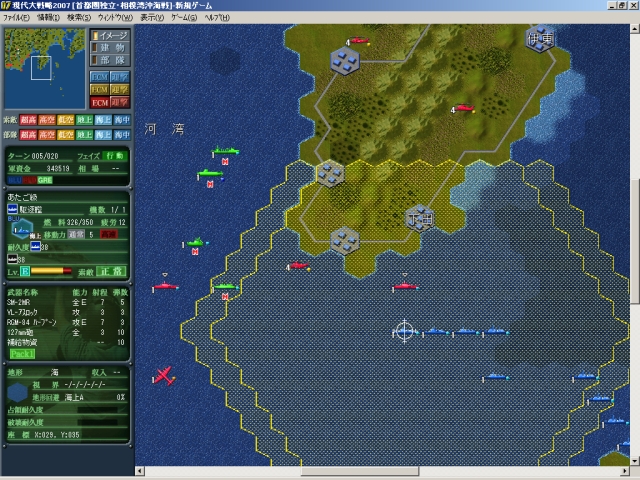This screenshot has width=640, height=480.
Task: Toggle 低空 in the 部隊 filter row
Action: tap(66, 134)
